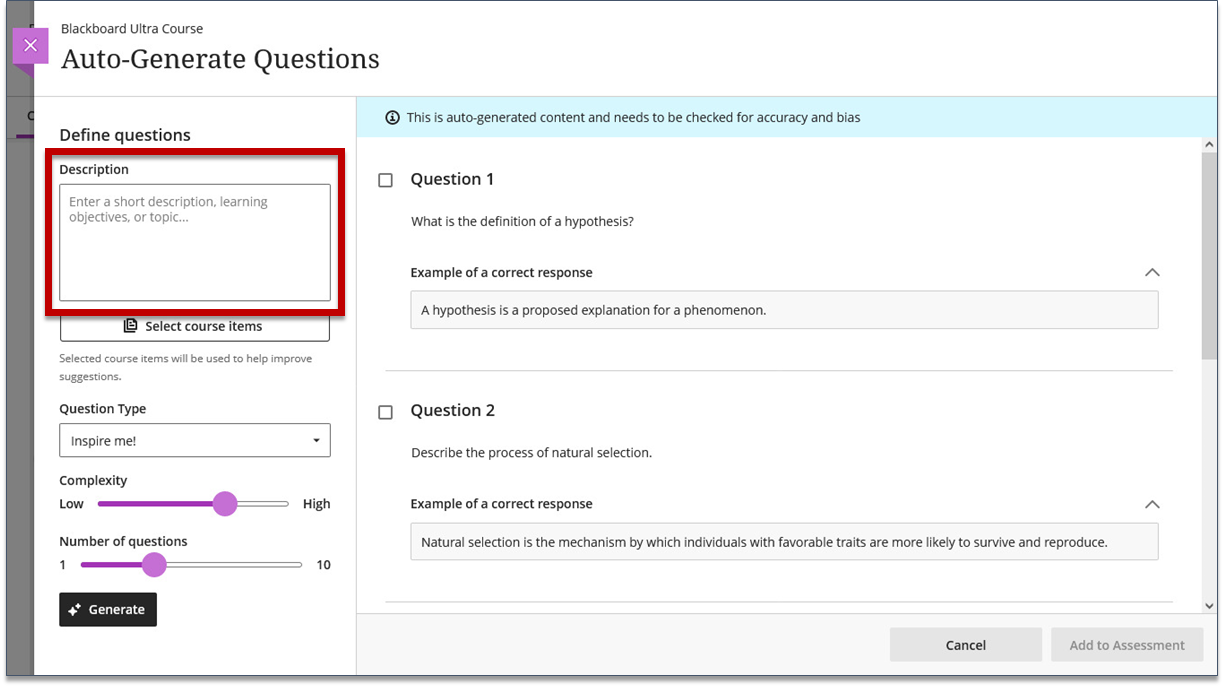Click the course items icon
This screenshot has width=1224, height=687.
pos(130,326)
